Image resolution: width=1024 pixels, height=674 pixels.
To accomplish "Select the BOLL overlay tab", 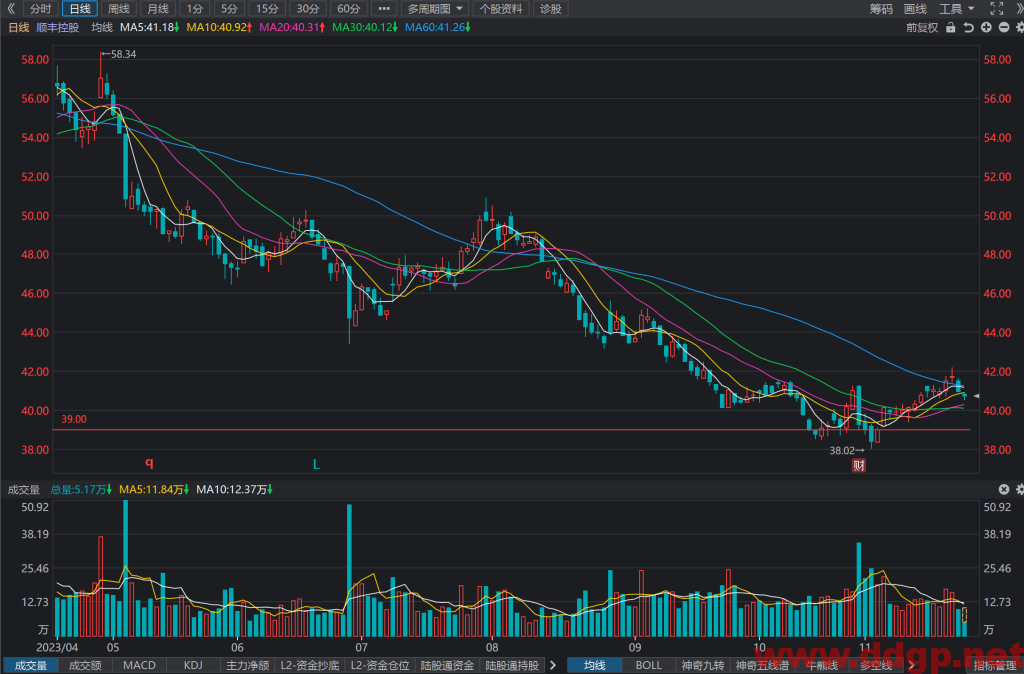I will (648, 665).
